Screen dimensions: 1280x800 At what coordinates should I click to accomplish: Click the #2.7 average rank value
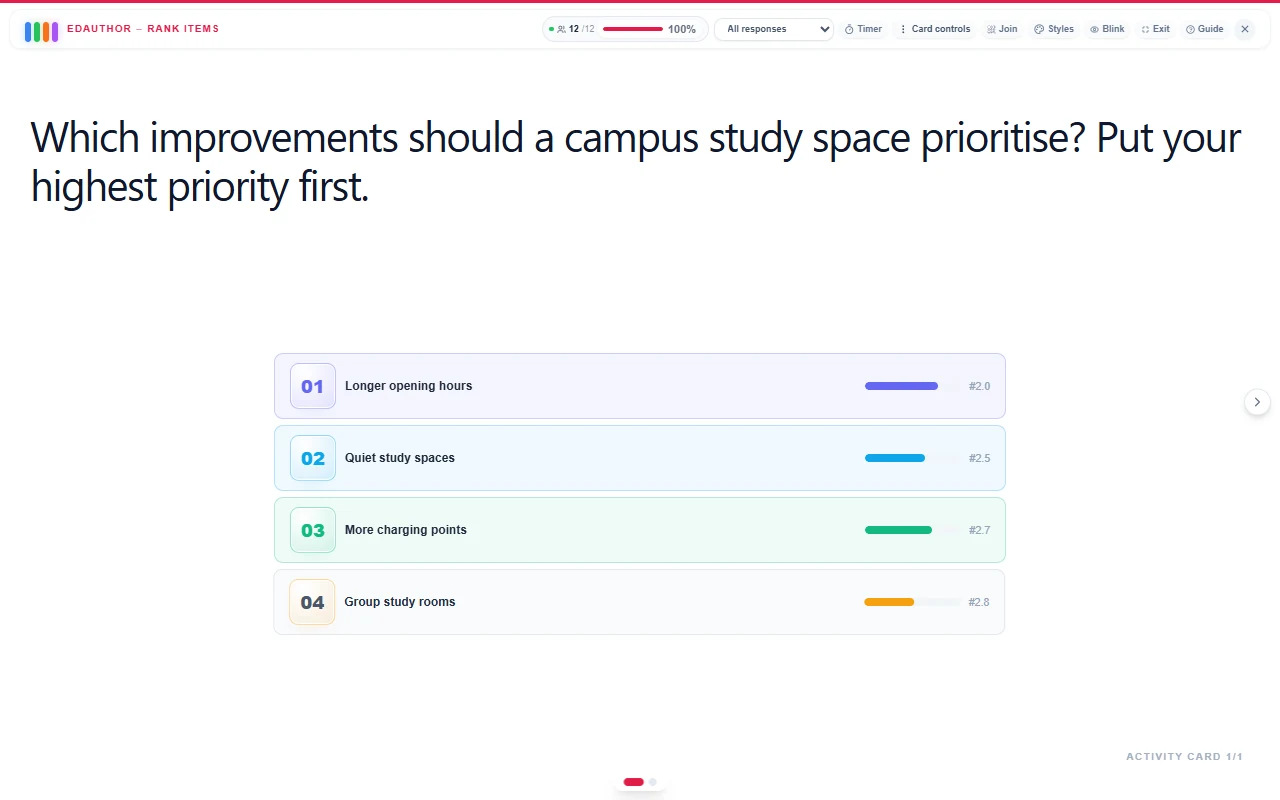click(x=979, y=530)
